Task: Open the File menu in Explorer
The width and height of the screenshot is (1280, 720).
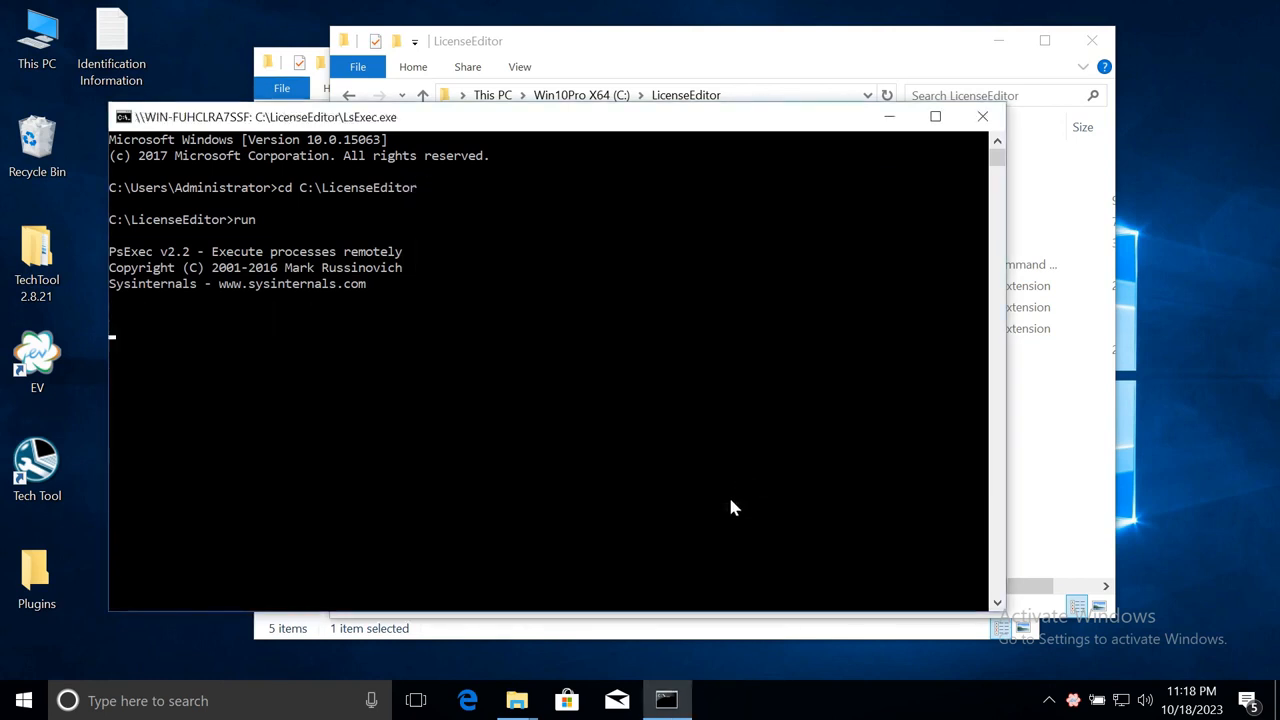Action: pyautogui.click(x=357, y=66)
